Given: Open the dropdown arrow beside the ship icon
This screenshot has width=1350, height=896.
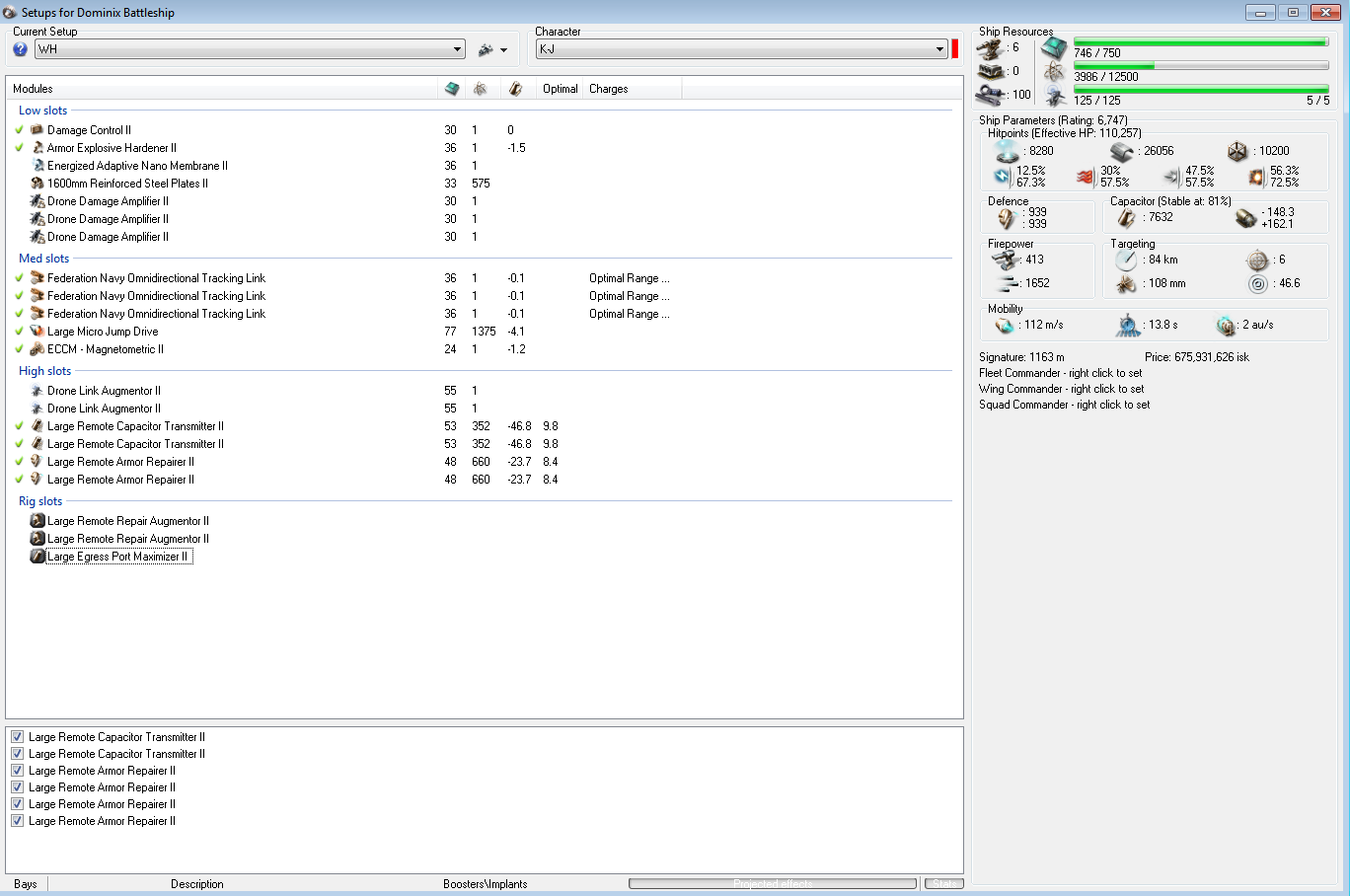Looking at the screenshot, I should (504, 50).
